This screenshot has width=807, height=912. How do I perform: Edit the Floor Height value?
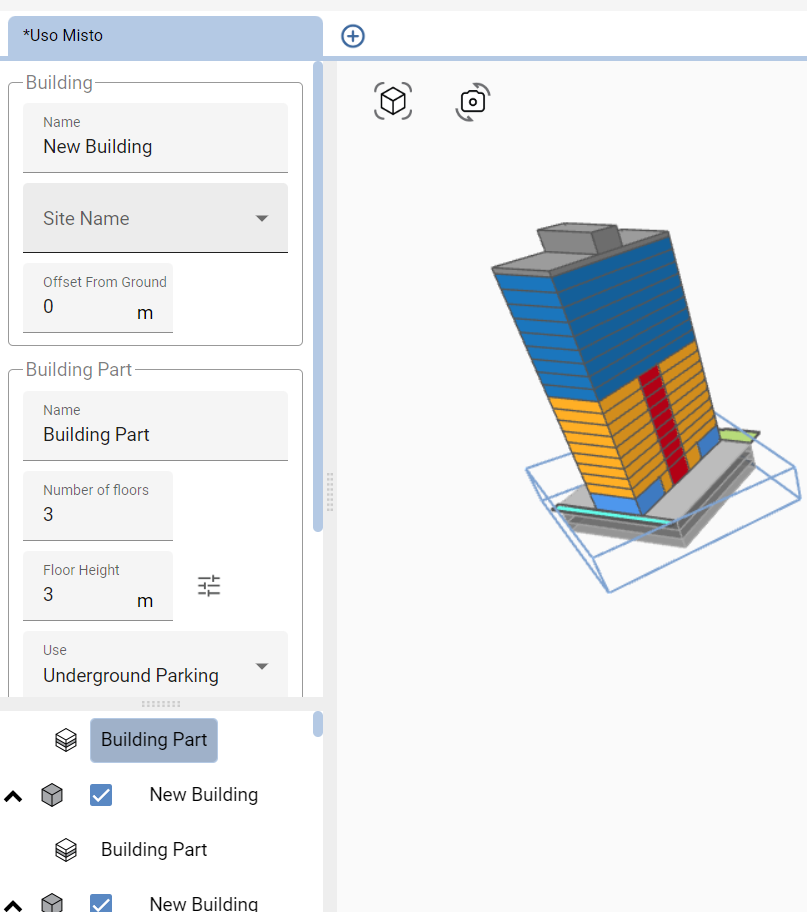(x=98, y=586)
